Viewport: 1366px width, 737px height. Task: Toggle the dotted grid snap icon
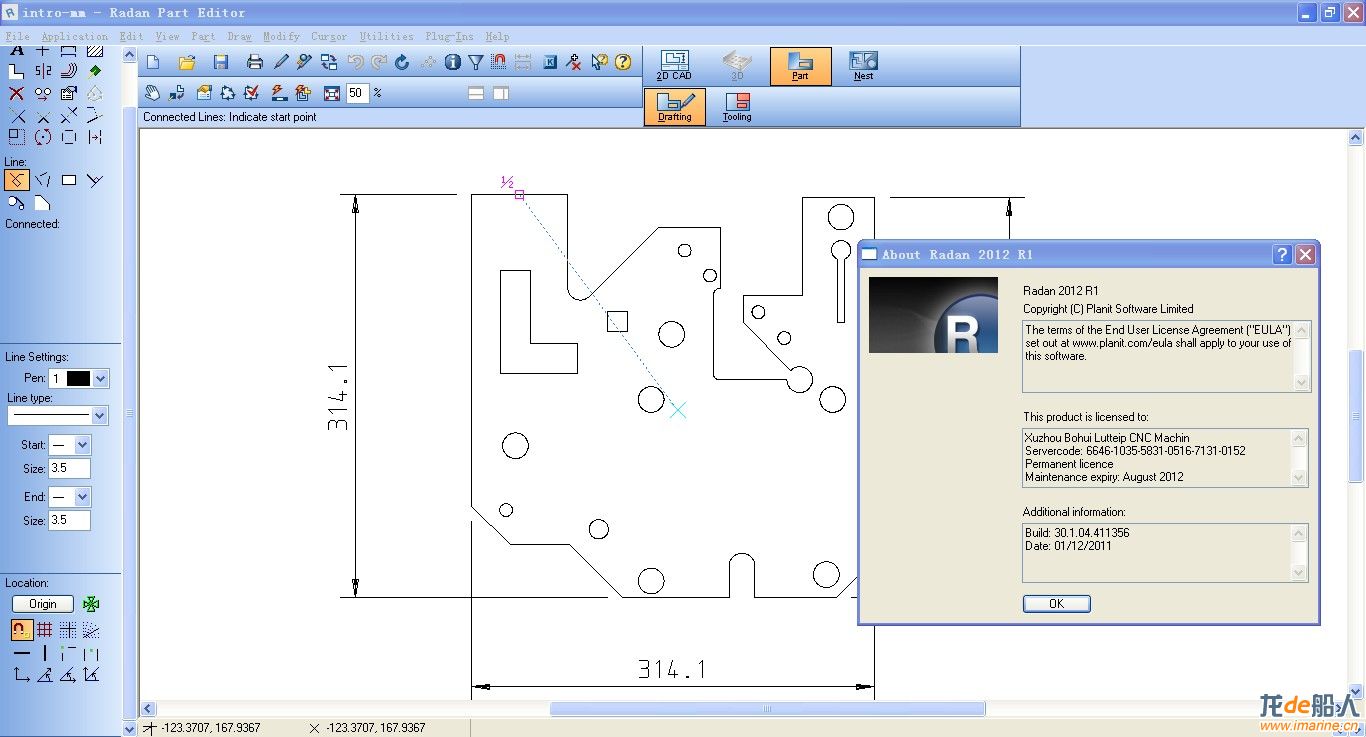coord(68,630)
